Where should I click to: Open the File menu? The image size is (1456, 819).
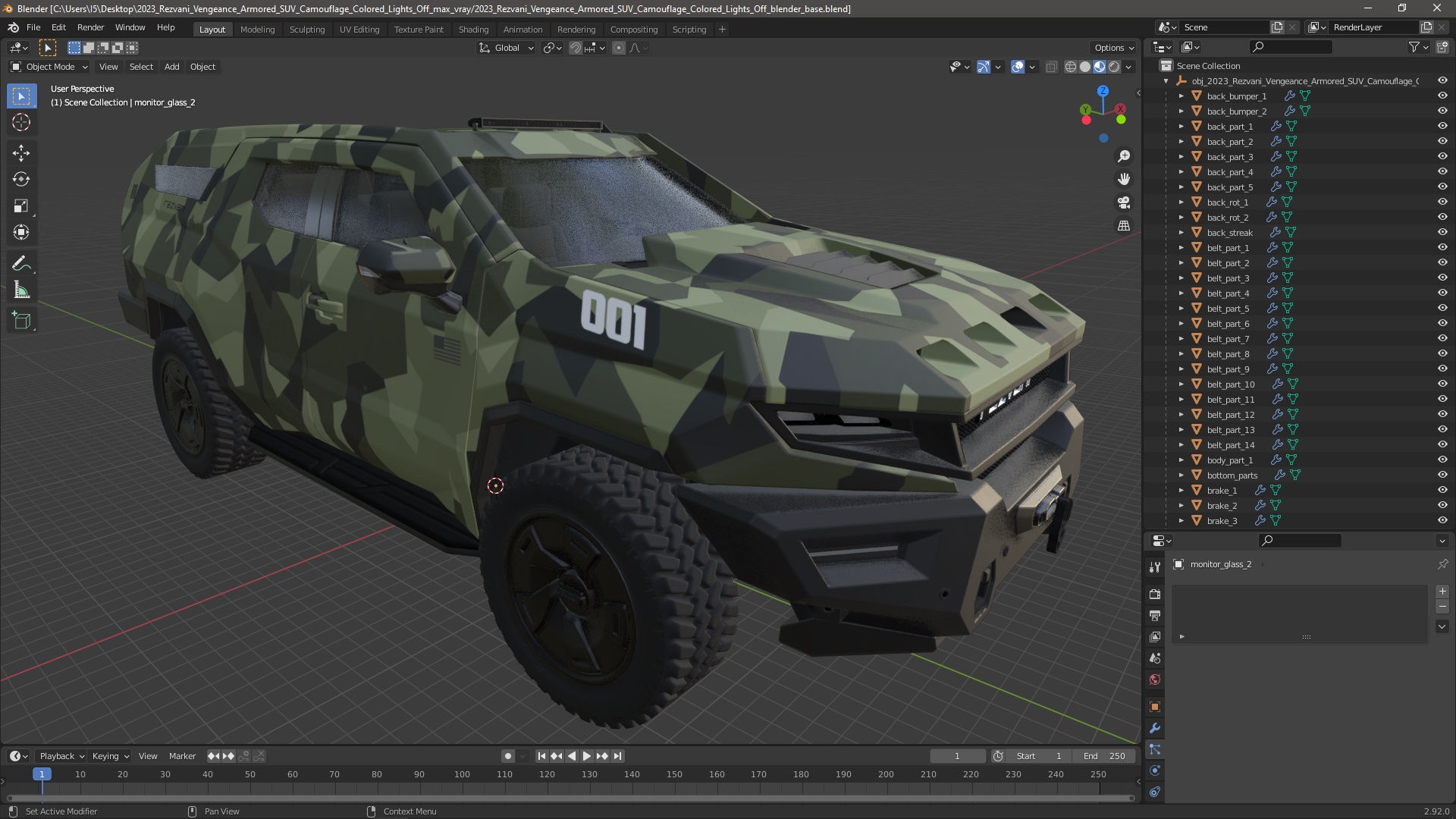[33, 27]
